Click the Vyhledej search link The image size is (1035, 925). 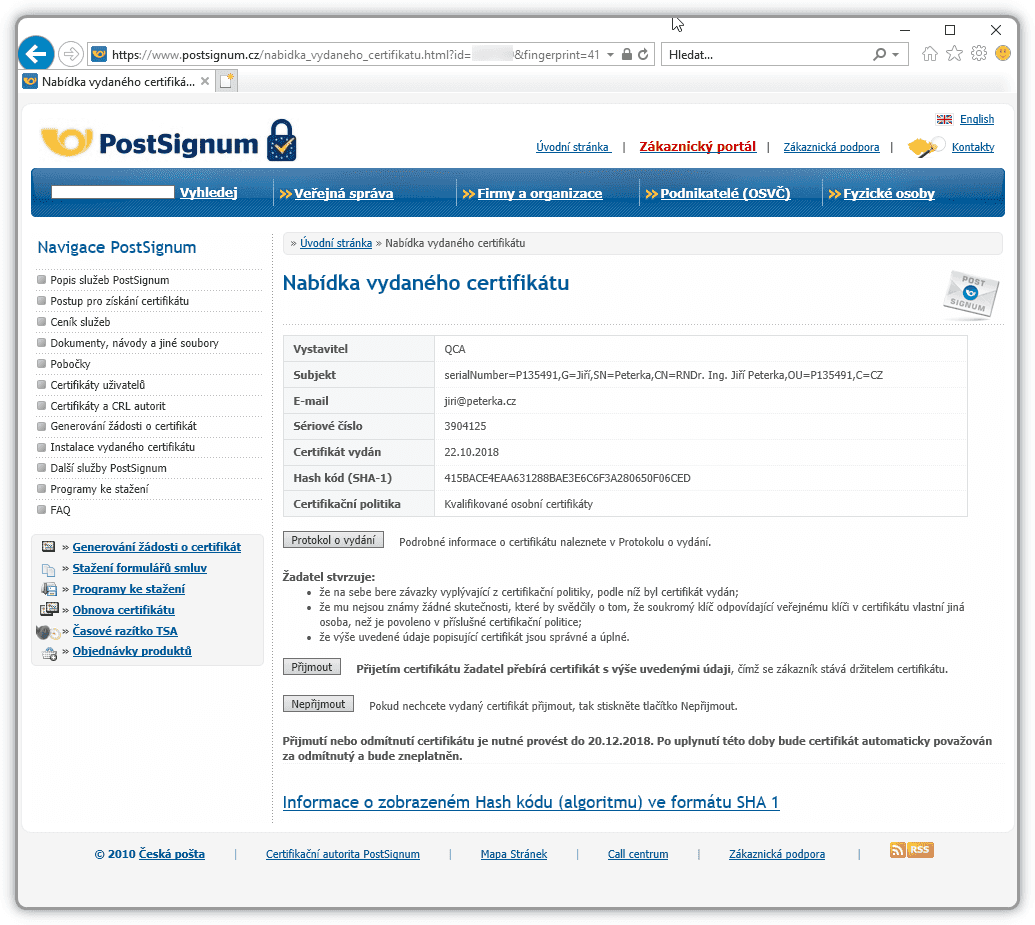click(209, 192)
